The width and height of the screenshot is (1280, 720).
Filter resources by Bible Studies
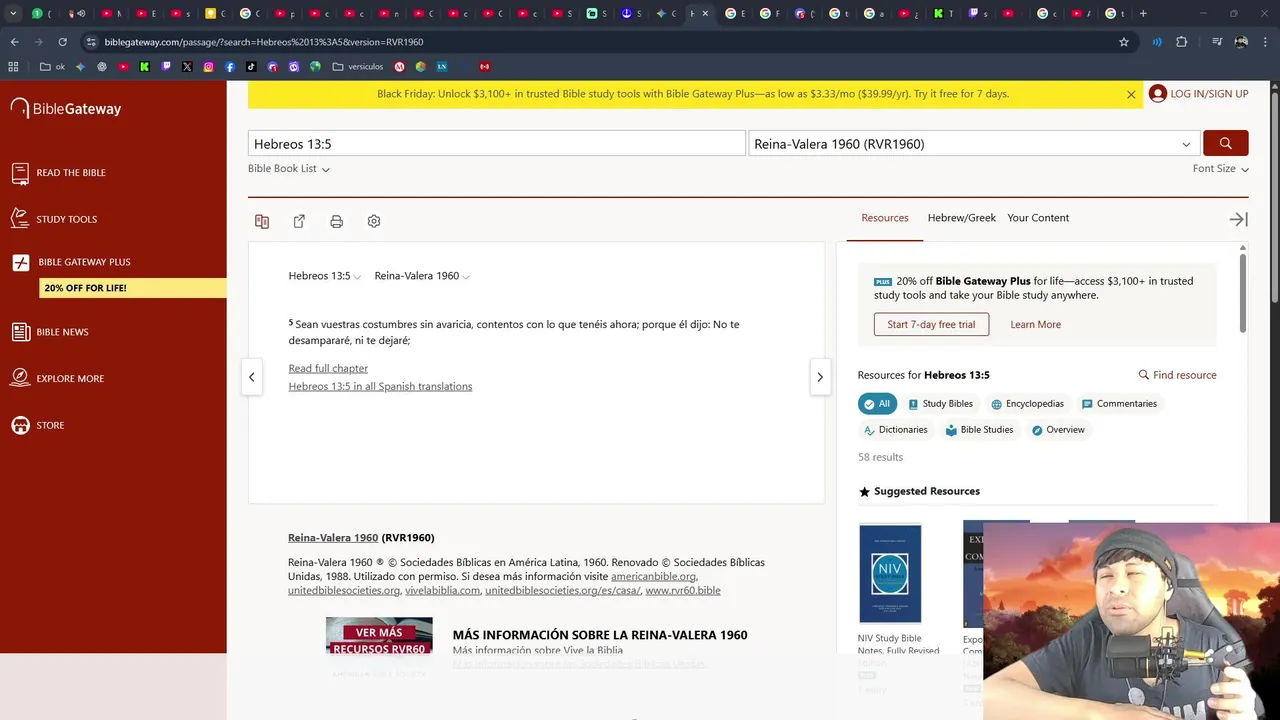(x=980, y=430)
